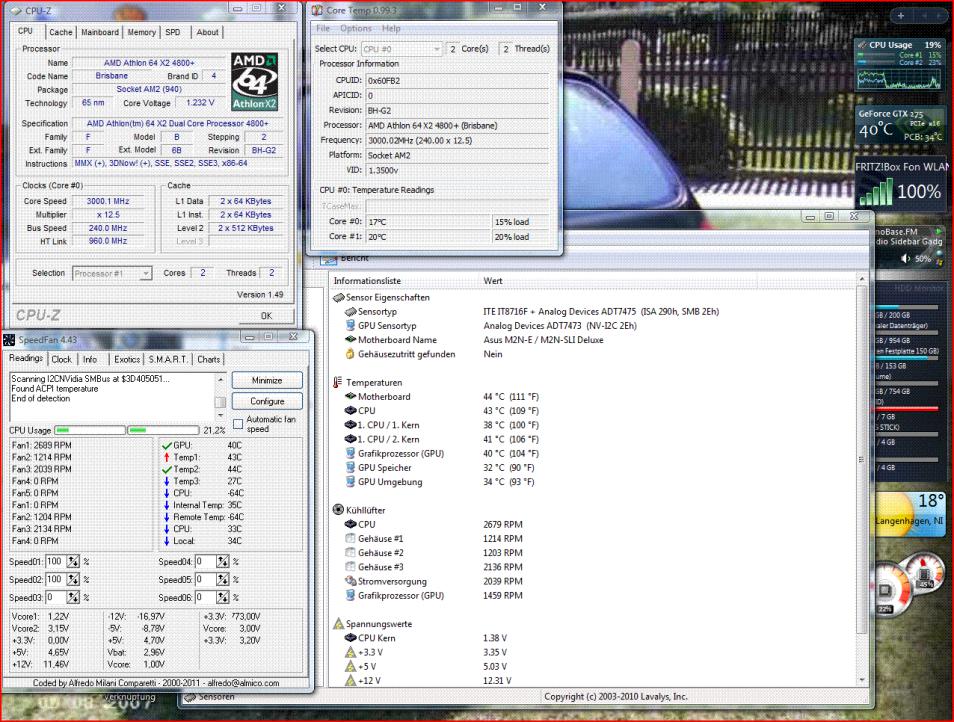Click the Grafikprozessor (GPU) temperature row icon
This screenshot has height=722, width=954.
tap(350, 453)
